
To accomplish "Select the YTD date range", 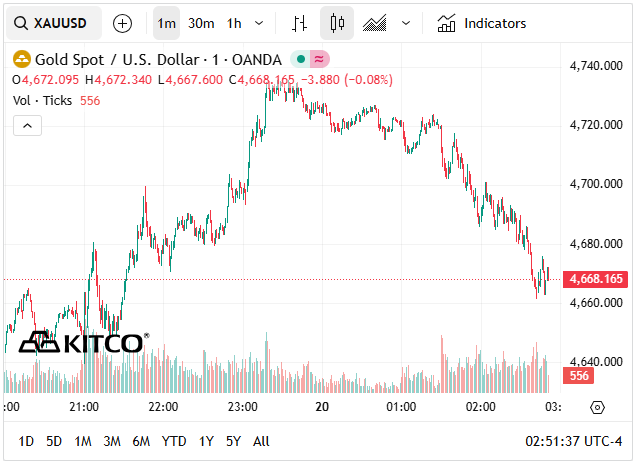I will point(174,441).
